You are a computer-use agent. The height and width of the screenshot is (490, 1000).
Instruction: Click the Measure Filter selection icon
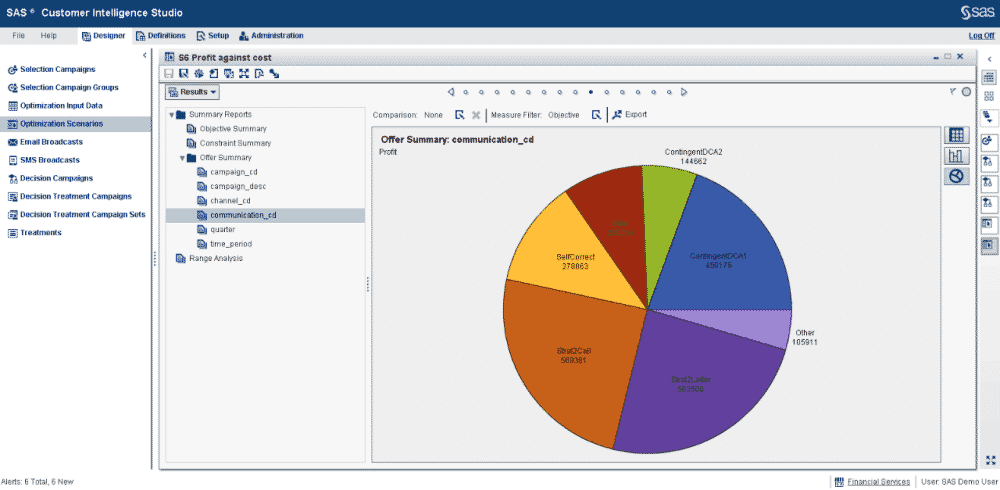pos(596,115)
